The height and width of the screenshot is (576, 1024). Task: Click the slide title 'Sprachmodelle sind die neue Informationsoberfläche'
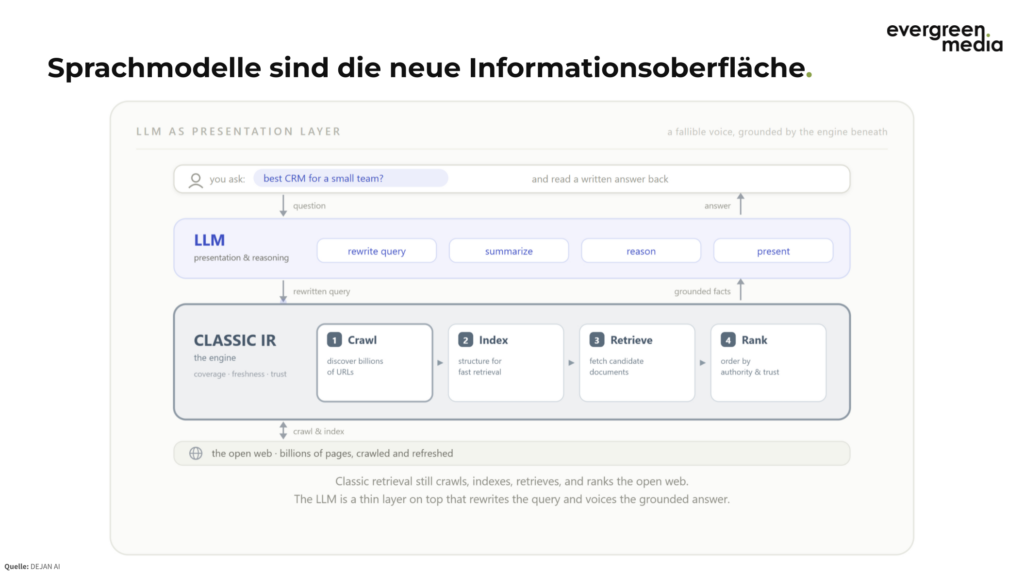pyautogui.click(x=429, y=67)
